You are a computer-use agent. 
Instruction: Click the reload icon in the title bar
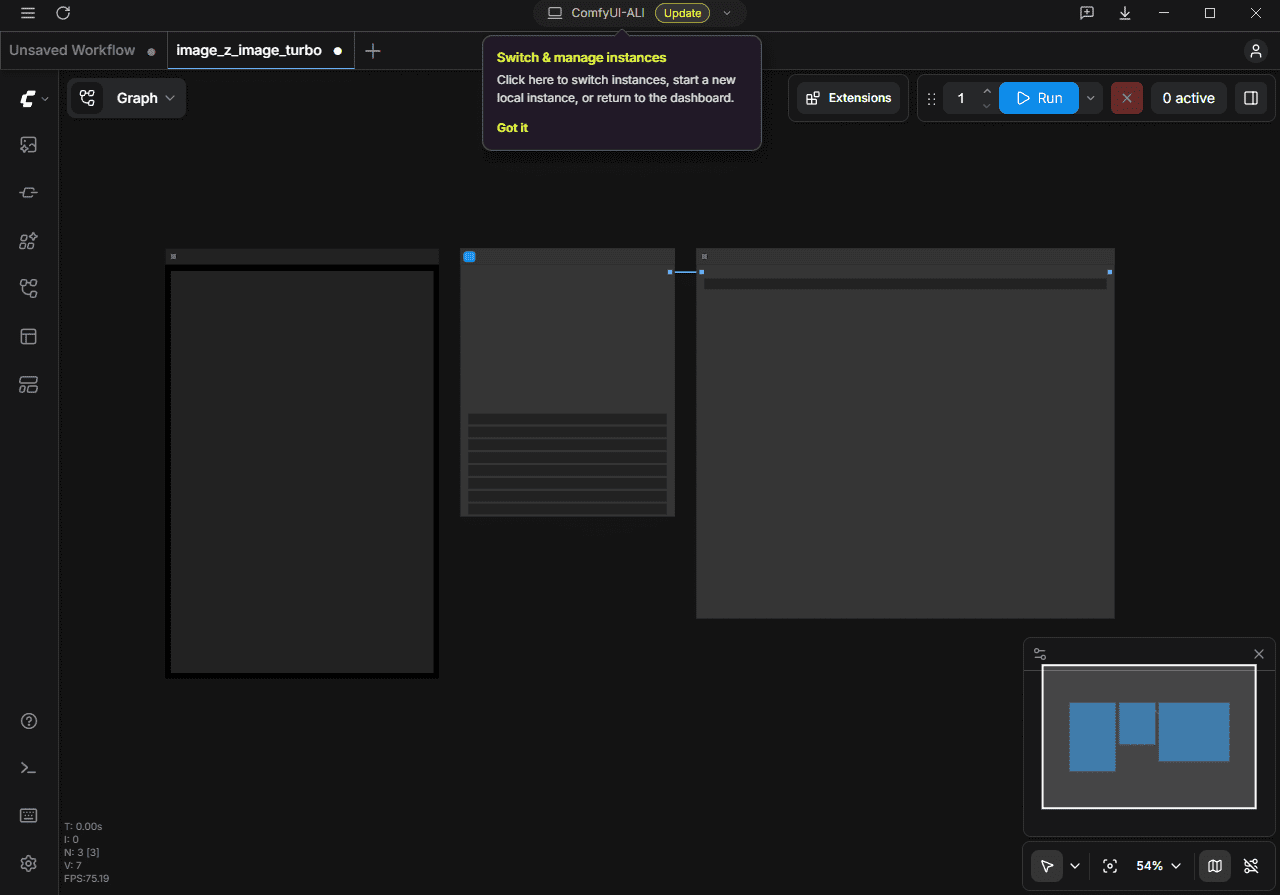63,13
